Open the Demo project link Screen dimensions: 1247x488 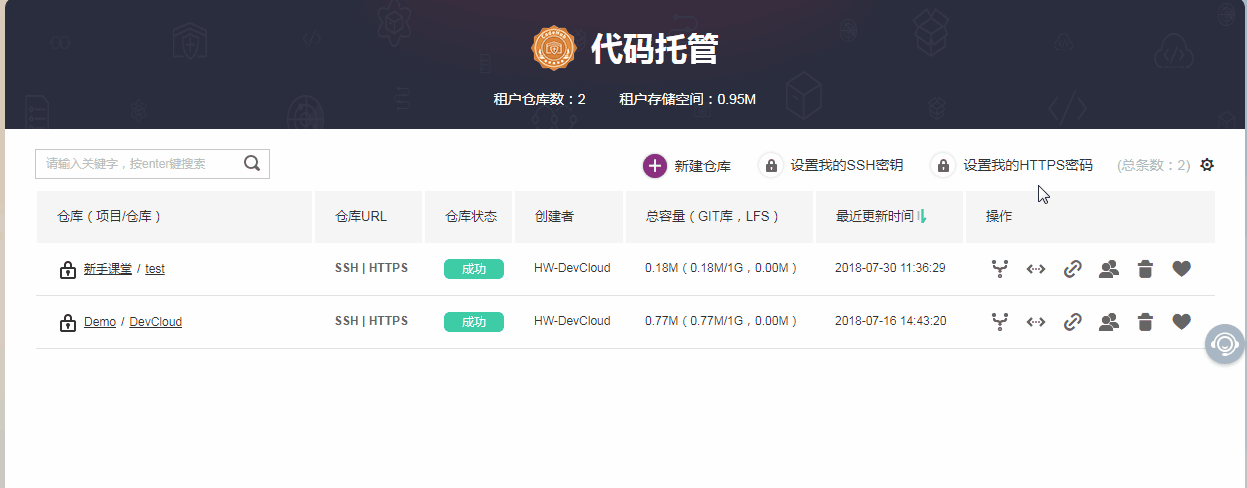(x=100, y=322)
